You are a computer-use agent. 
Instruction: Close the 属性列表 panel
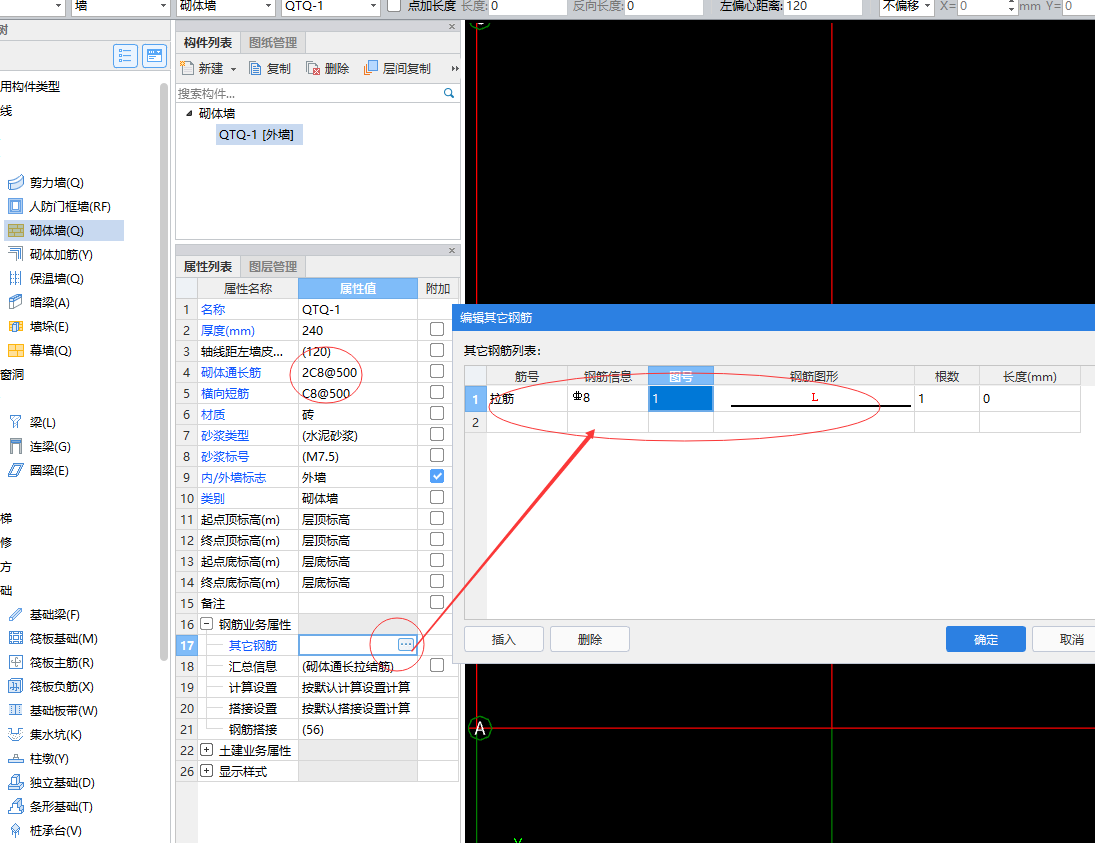(452, 250)
